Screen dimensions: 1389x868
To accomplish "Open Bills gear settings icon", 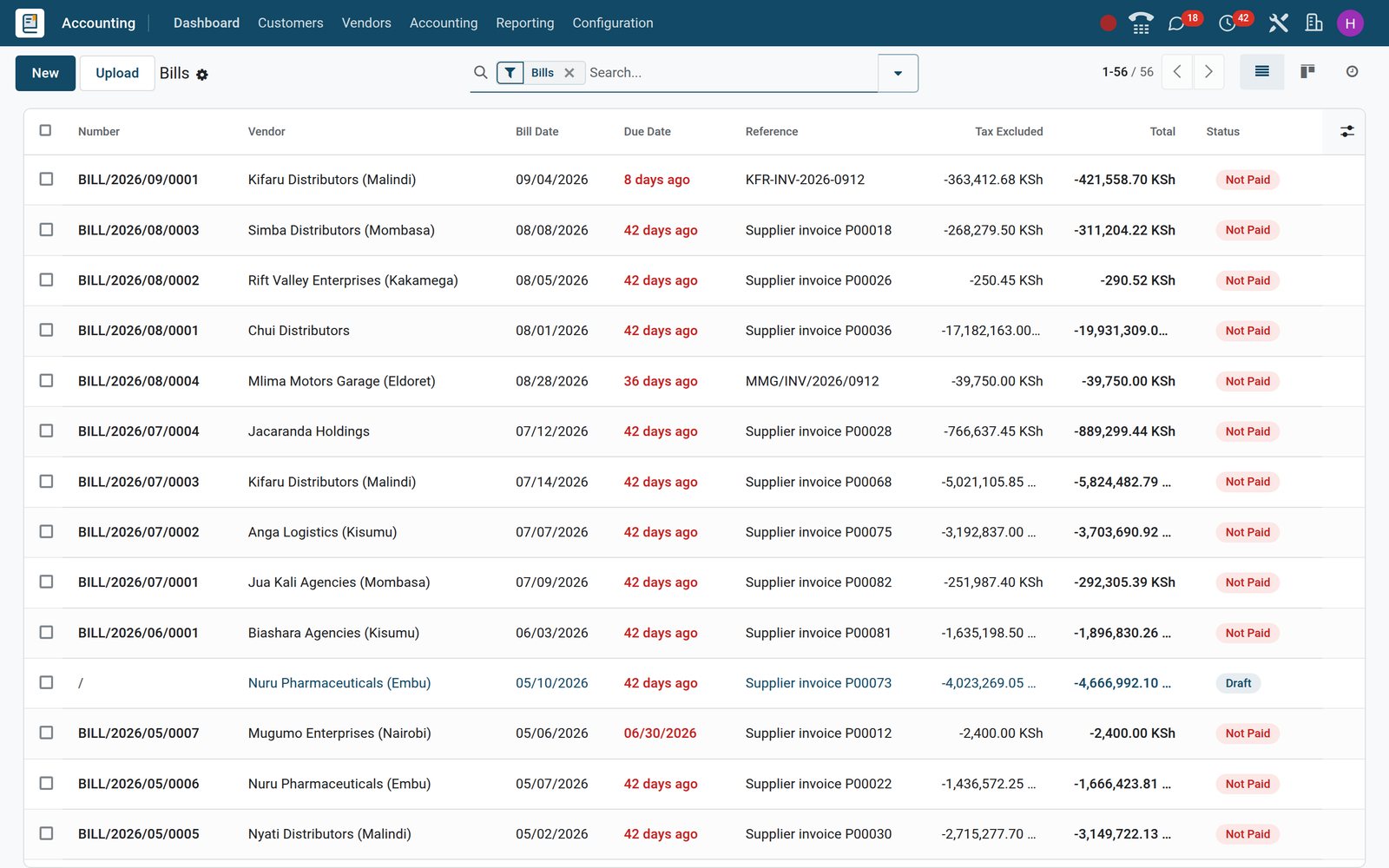I will [202, 75].
